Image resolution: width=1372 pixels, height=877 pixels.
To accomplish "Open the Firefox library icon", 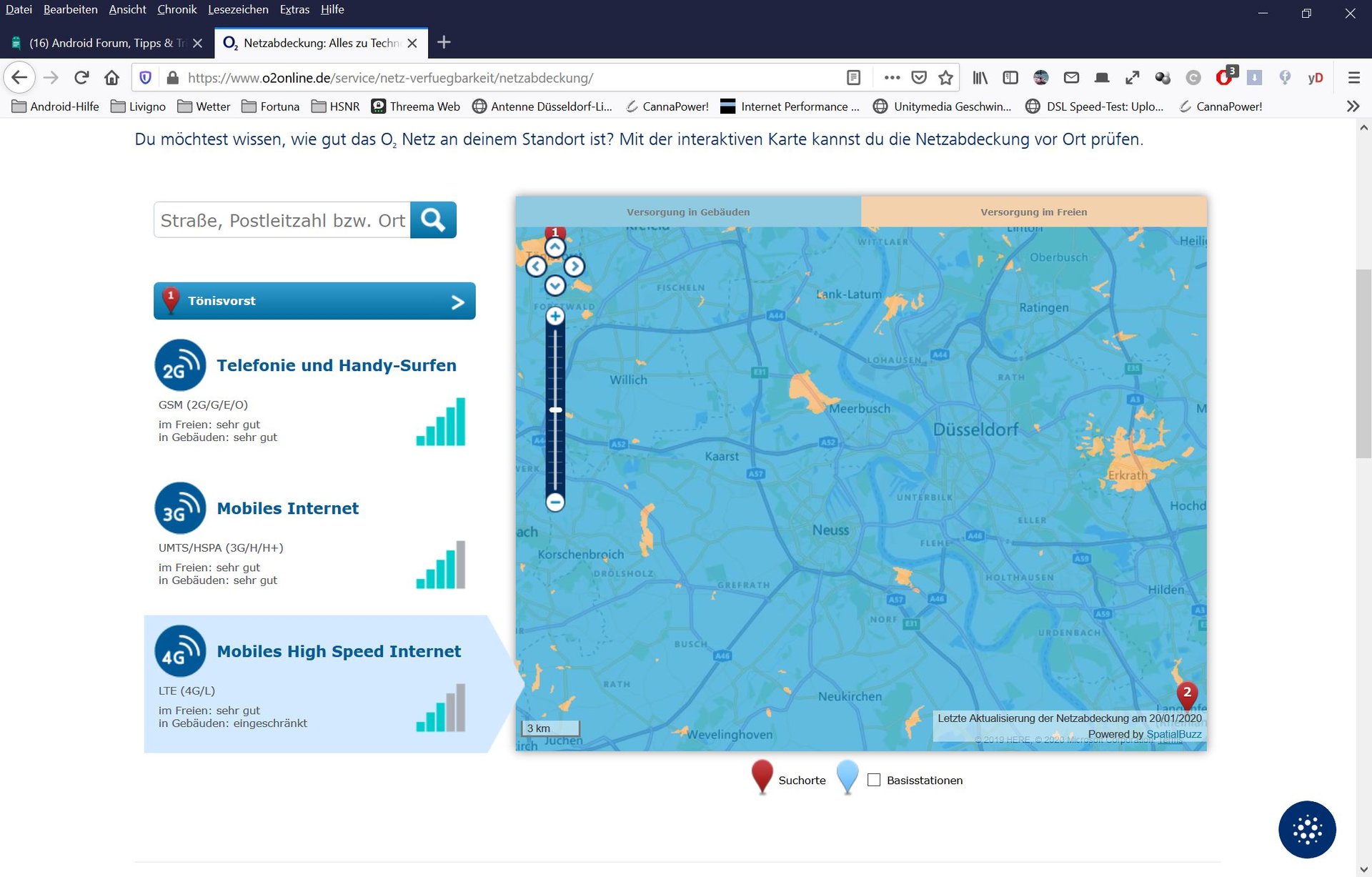I will [x=980, y=78].
